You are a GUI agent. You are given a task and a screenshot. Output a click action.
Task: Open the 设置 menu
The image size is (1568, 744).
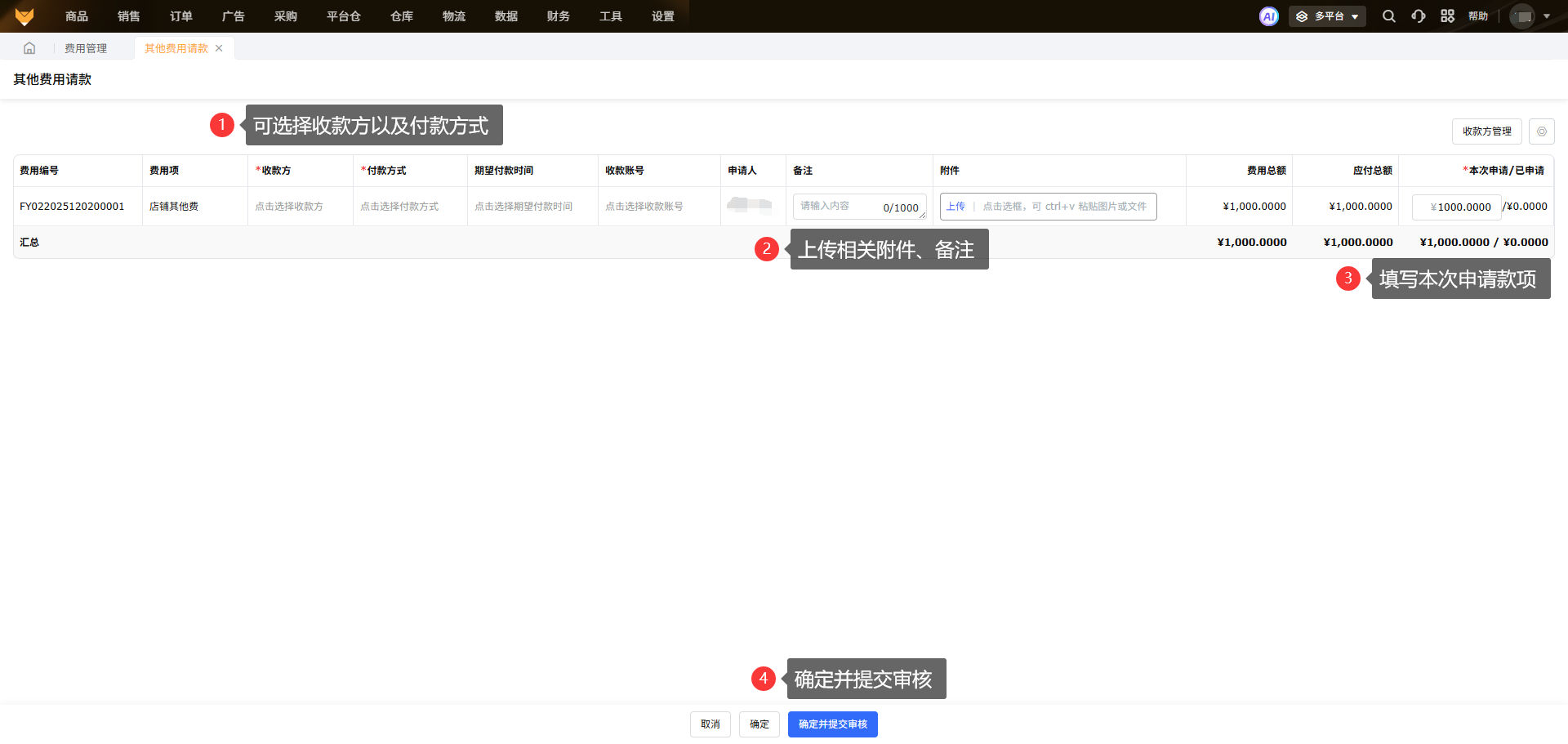663,16
